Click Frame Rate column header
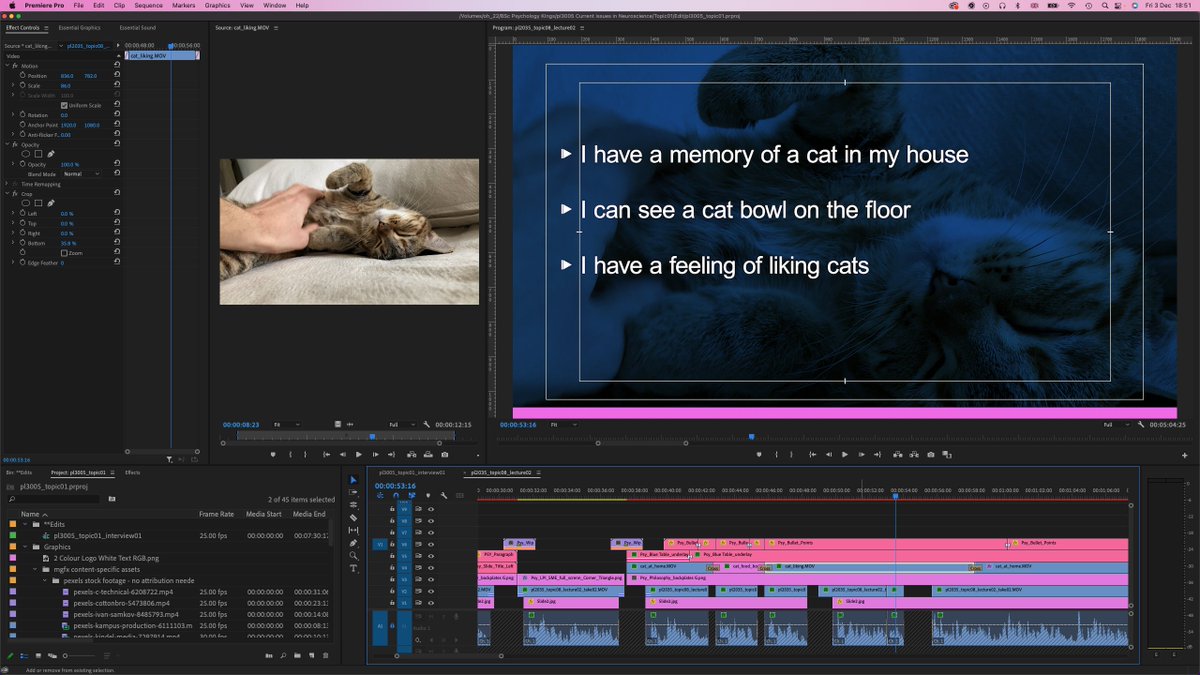The height and width of the screenshot is (675, 1200). 216,514
